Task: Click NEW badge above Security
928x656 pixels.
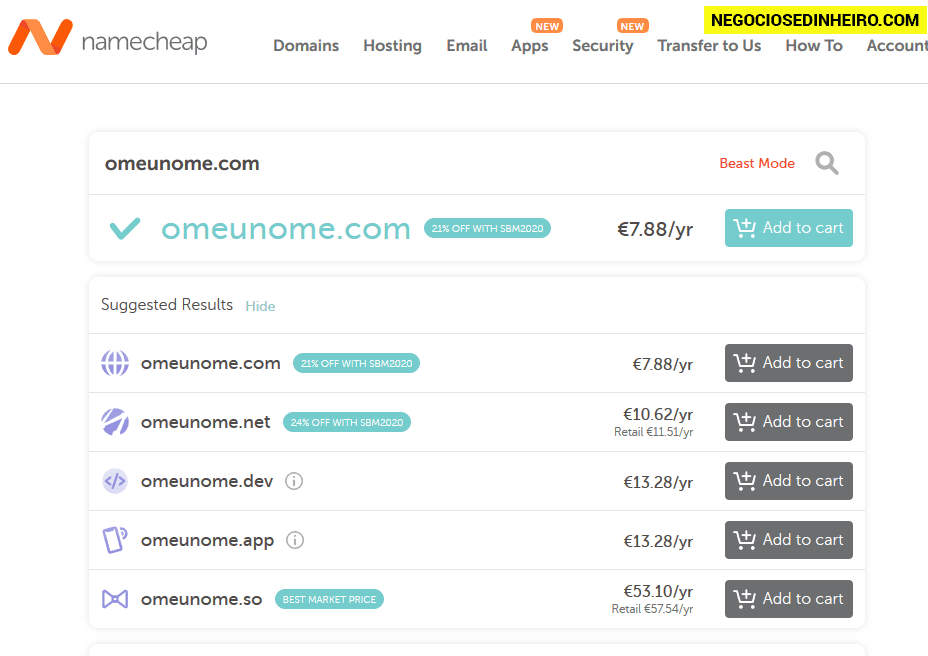Action: (633, 26)
